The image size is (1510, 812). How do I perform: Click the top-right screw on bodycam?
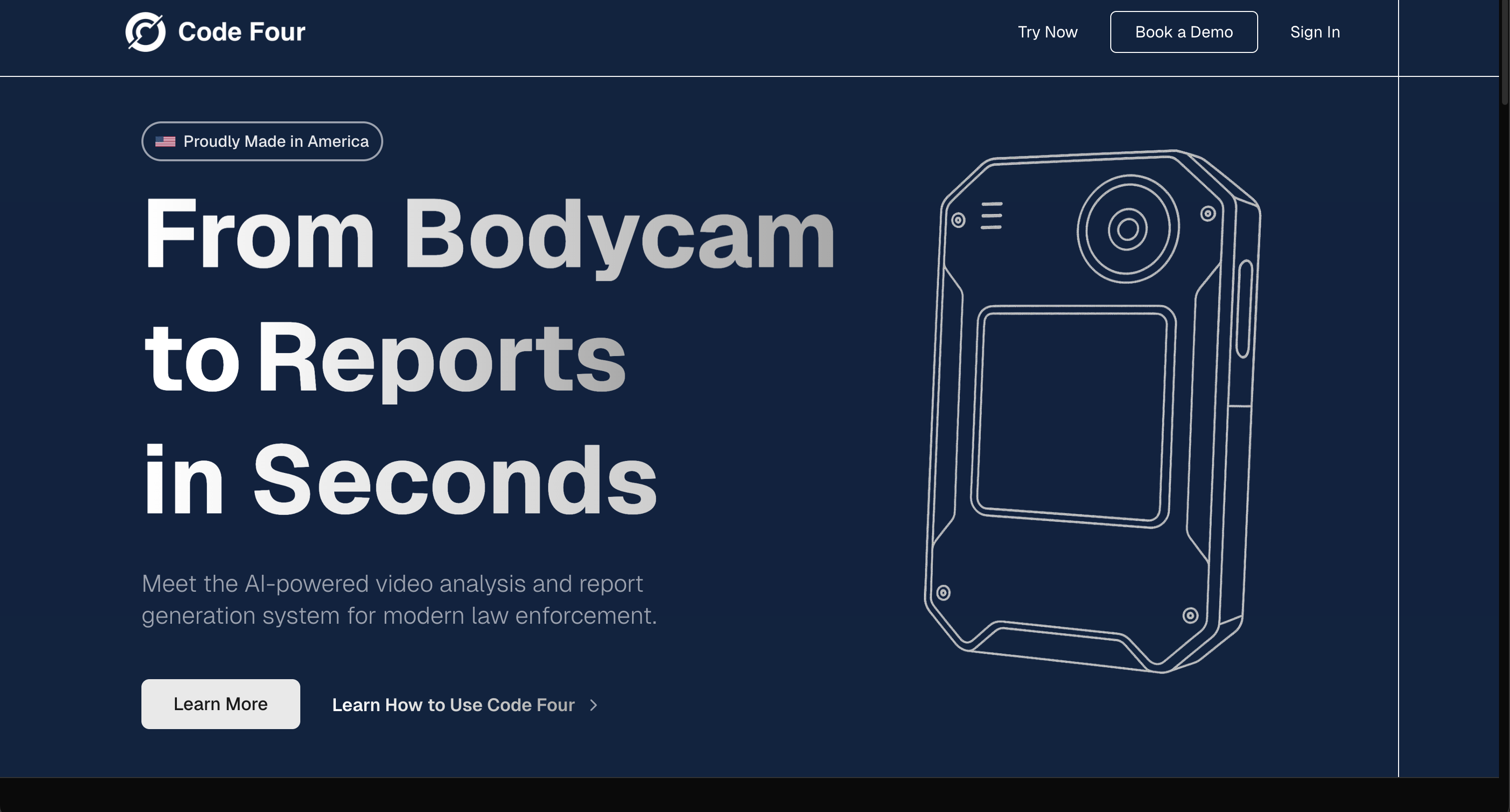(x=1208, y=214)
